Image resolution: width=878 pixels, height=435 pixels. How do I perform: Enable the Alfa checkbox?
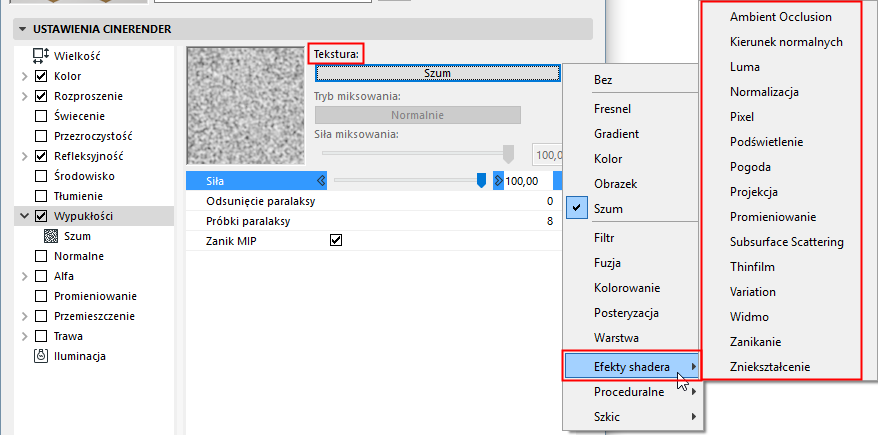[x=41, y=277]
